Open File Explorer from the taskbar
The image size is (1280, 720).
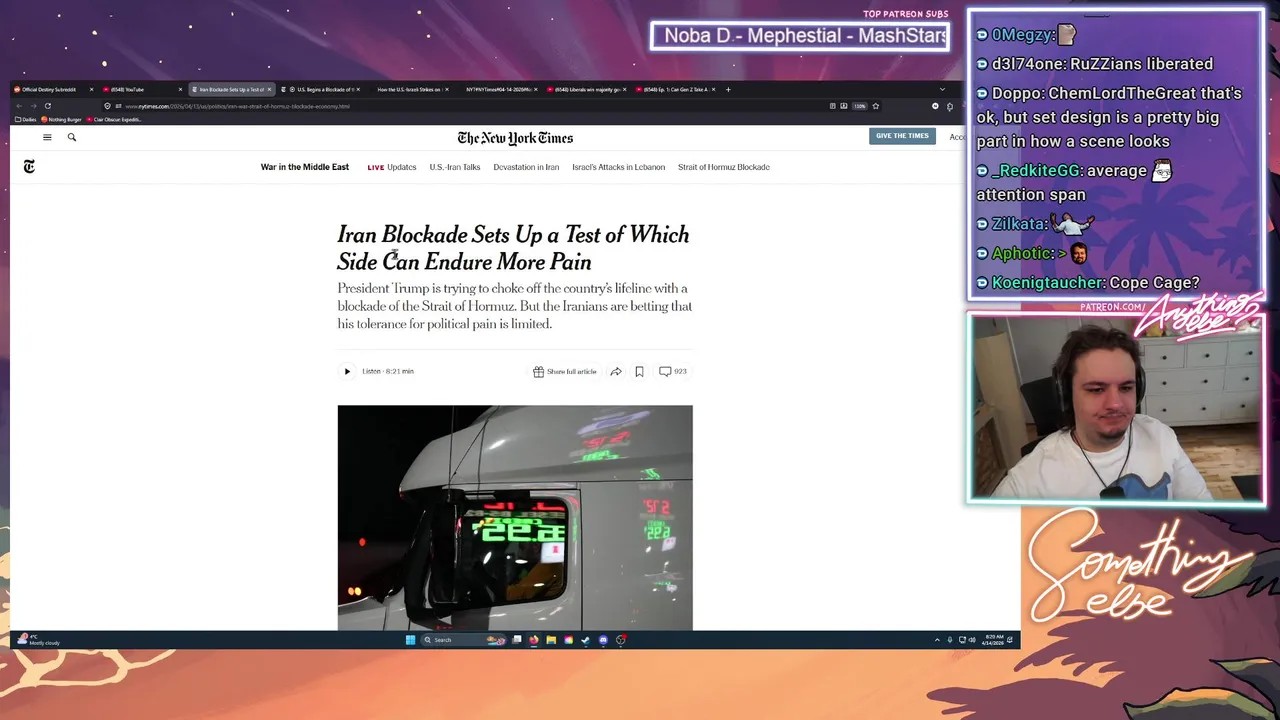tap(550, 640)
